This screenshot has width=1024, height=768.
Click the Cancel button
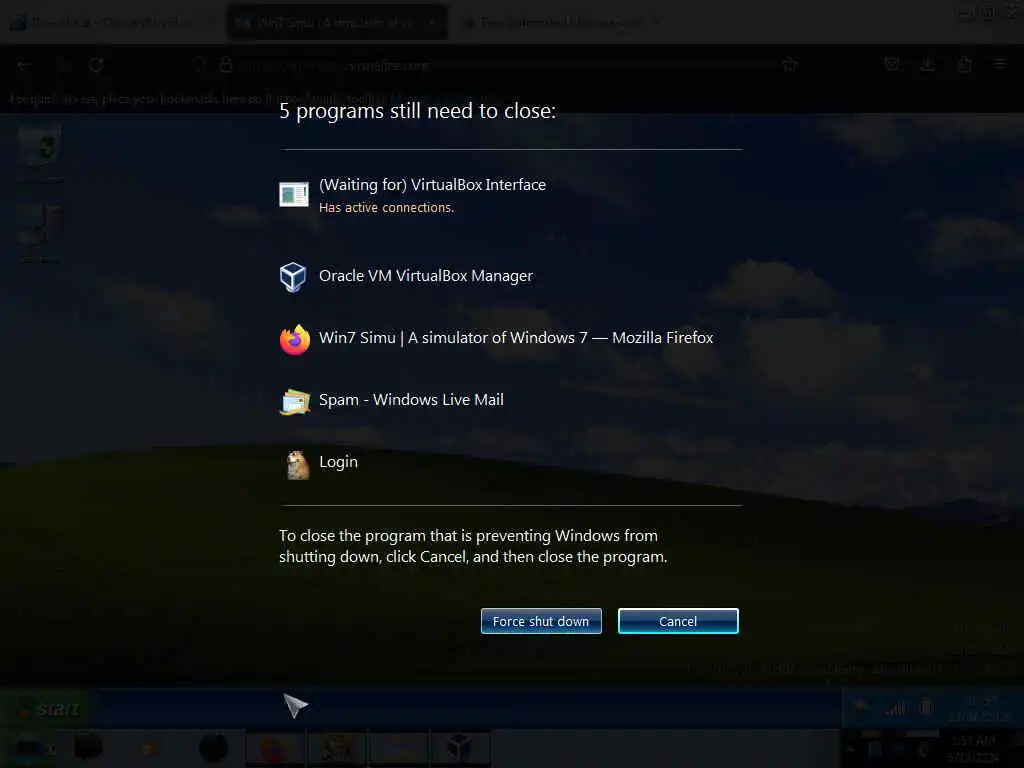point(678,621)
